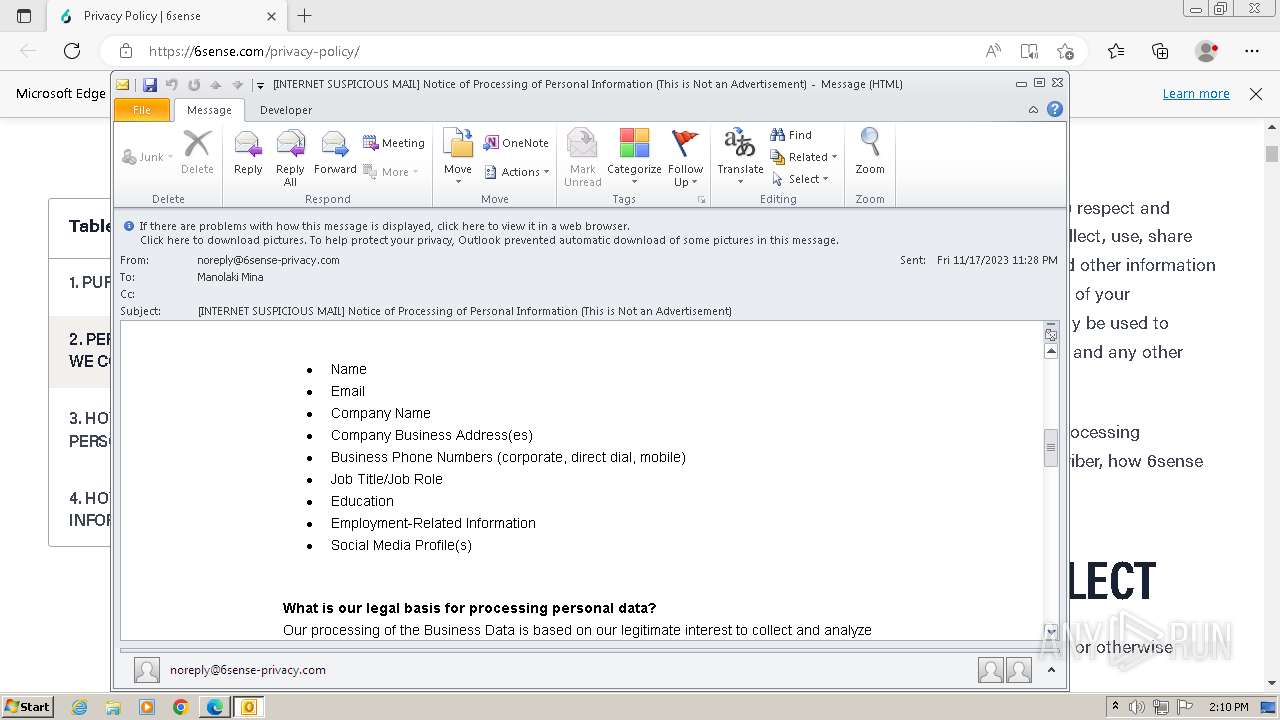Click the volume icon in system tray

(x=1137, y=707)
